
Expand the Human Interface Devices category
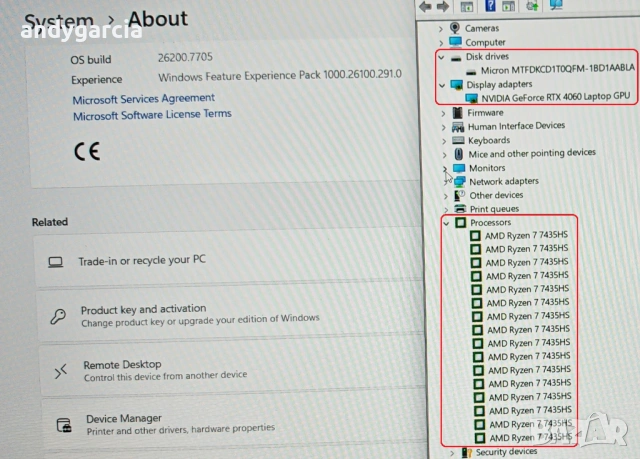click(x=443, y=127)
